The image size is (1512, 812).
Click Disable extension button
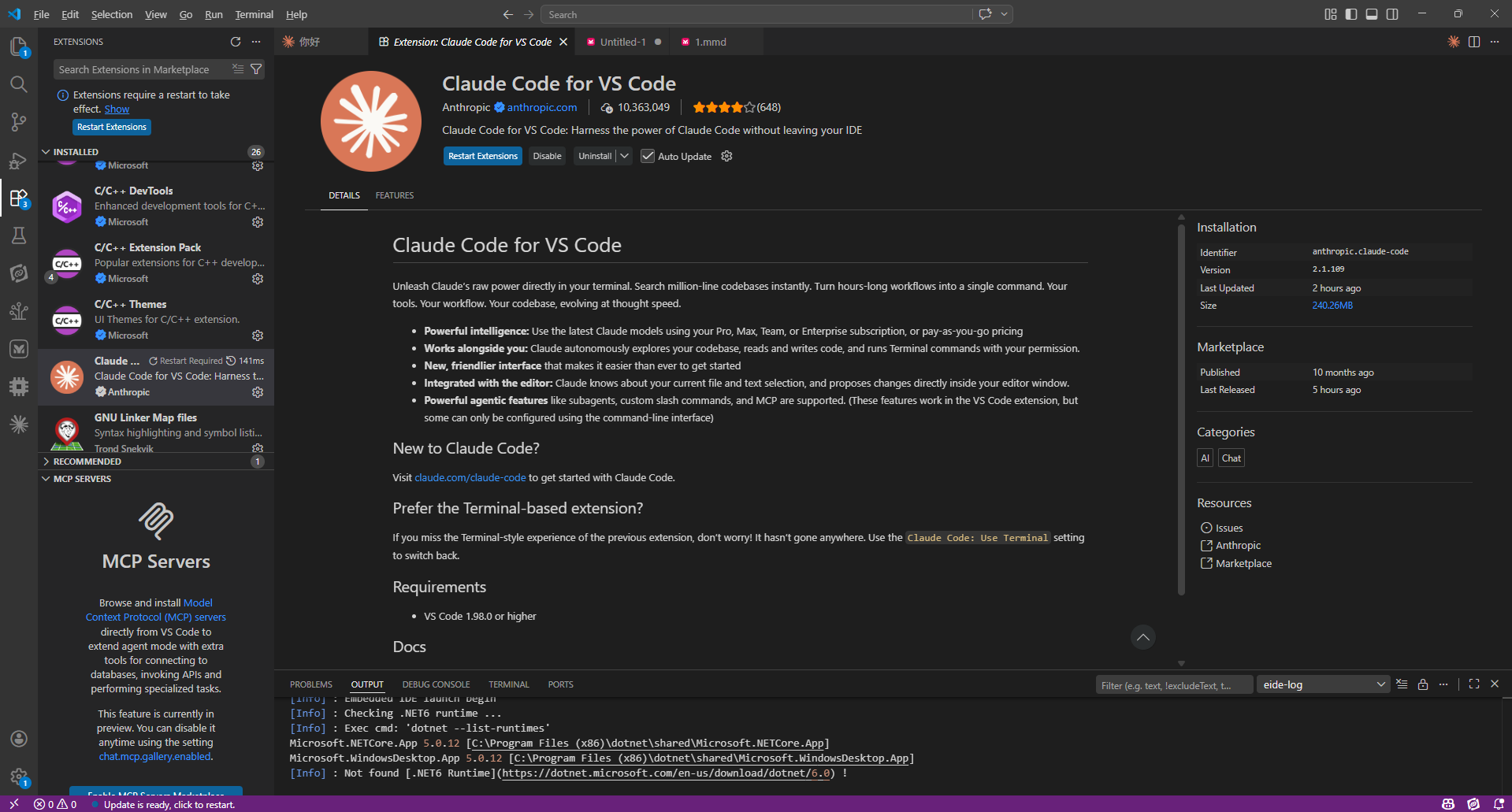click(547, 156)
